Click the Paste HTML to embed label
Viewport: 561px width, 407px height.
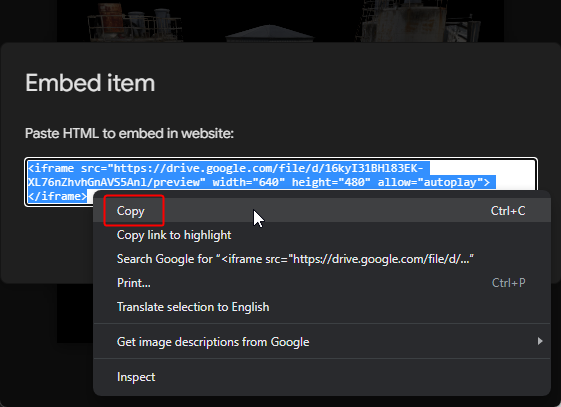(x=129, y=133)
